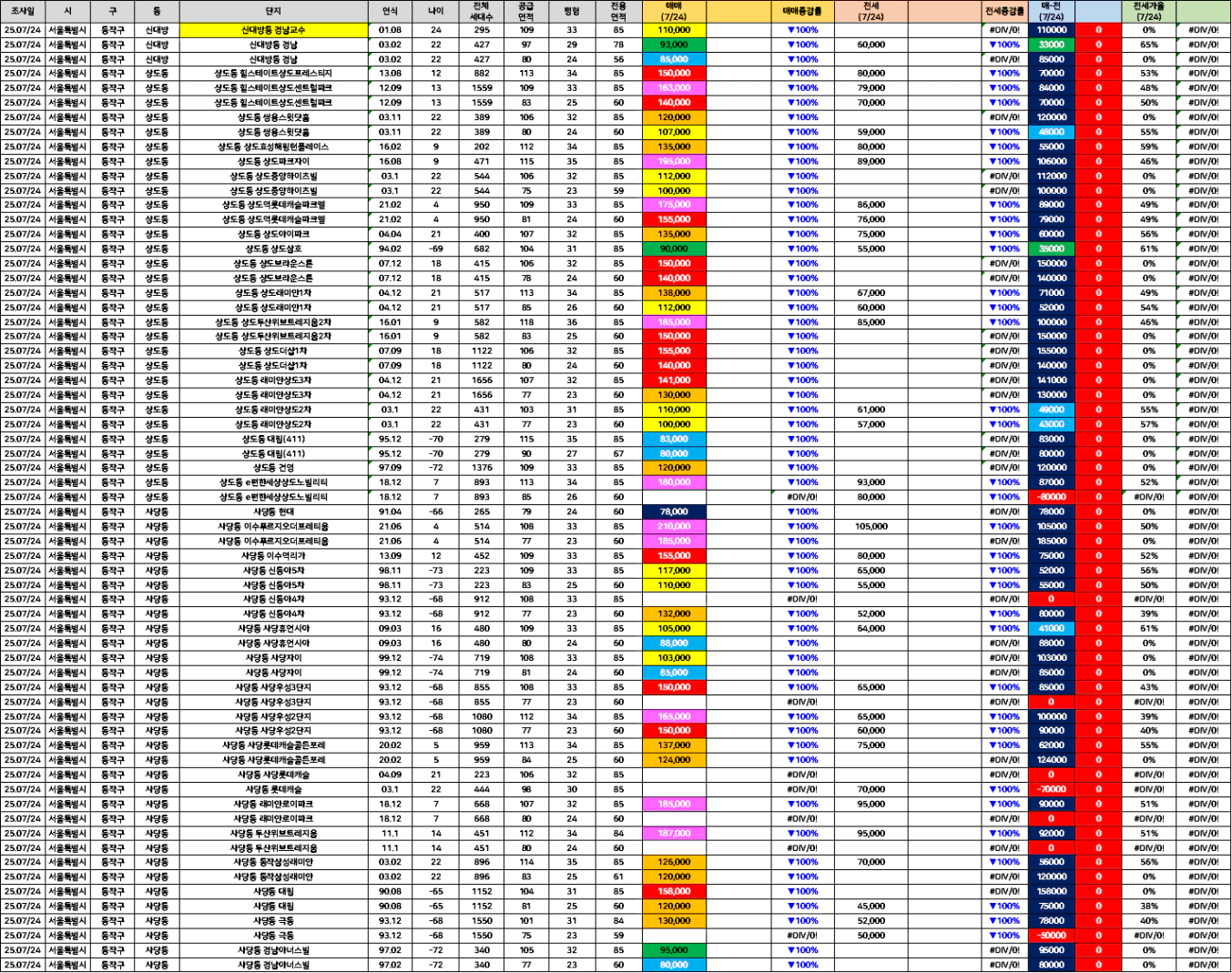Select the 전체 세대수 header cell
The width and height of the screenshot is (1232, 973).
(x=482, y=11)
